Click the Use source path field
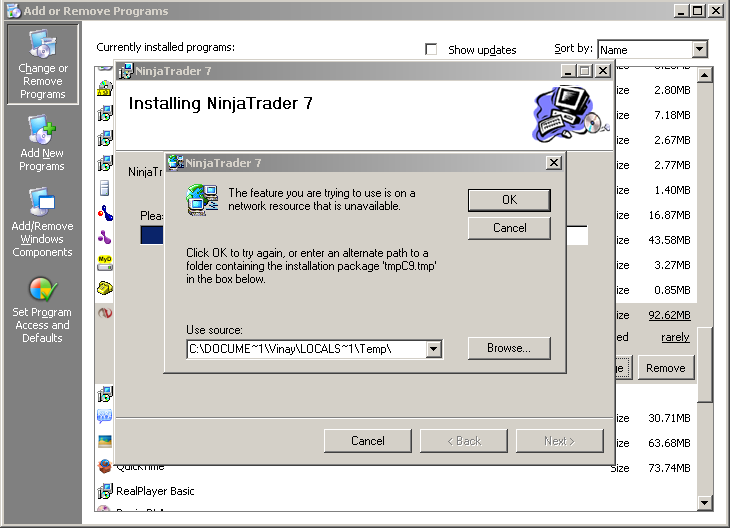 click(307, 349)
